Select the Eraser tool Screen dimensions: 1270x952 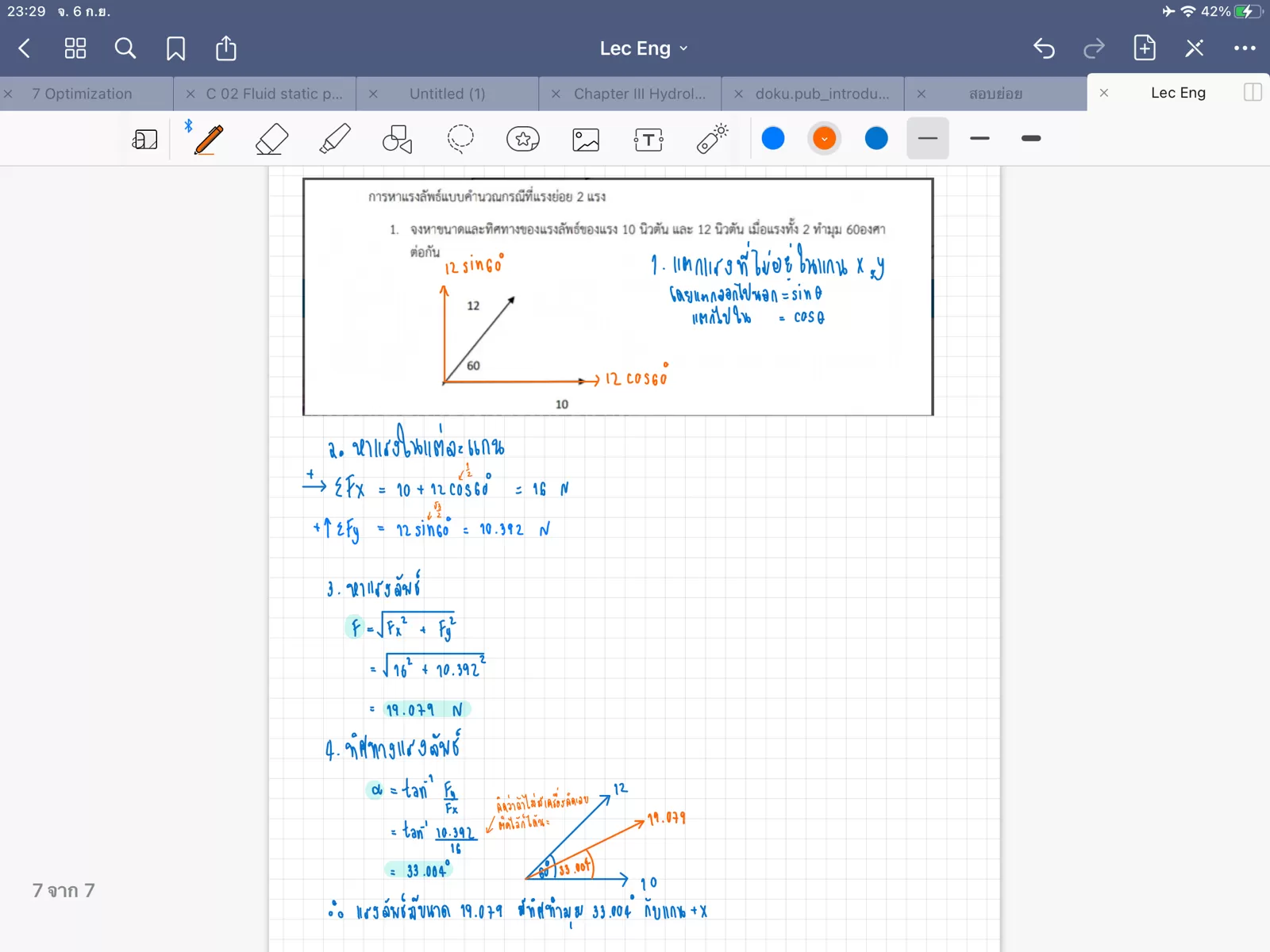[271, 140]
